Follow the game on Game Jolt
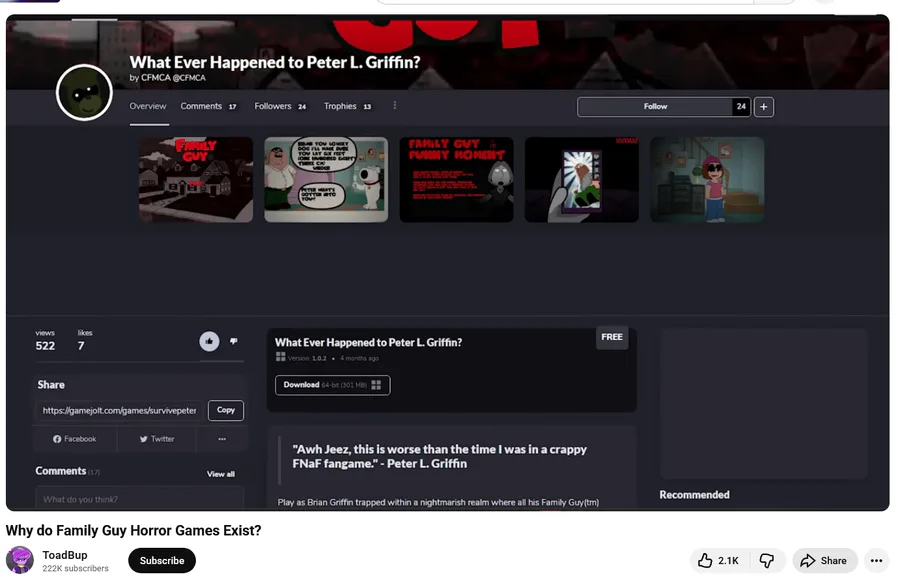The image size is (900, 583). [x=655, y=107]
